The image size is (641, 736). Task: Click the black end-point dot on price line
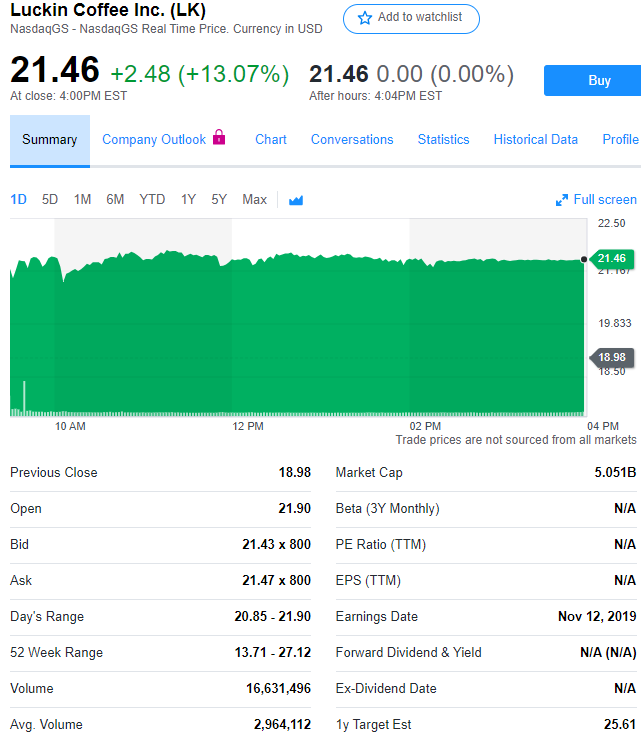pyautogui.click(x=584, y=259)
